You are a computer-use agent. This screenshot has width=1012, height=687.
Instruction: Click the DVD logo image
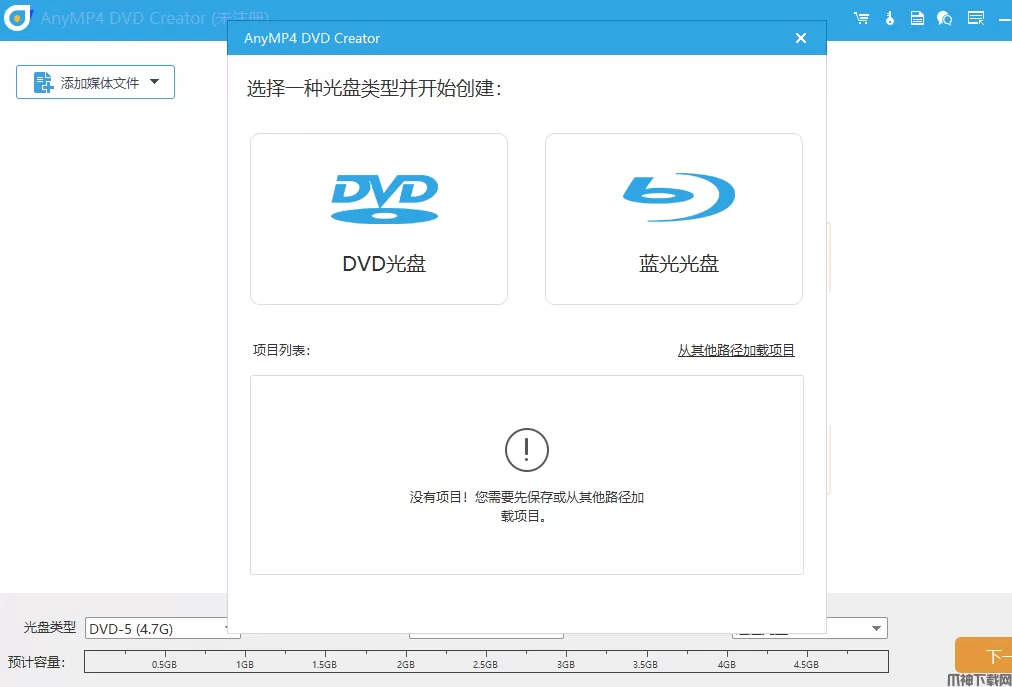(384, 199)
